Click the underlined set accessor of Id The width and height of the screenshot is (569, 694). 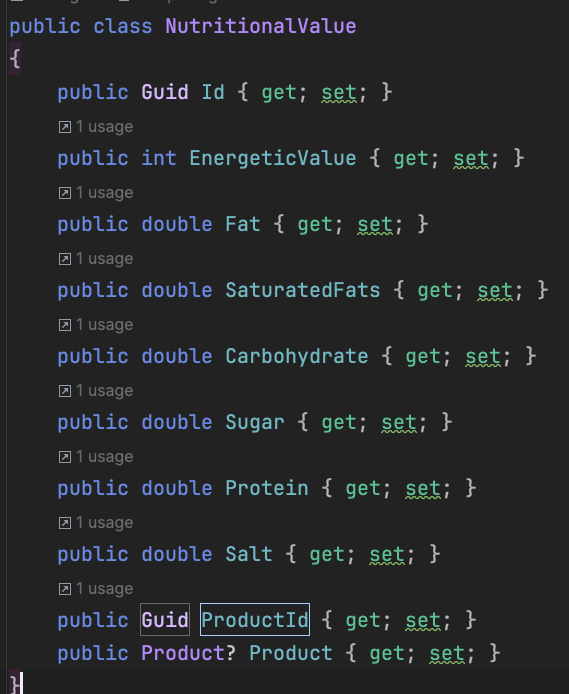point(339,93)
